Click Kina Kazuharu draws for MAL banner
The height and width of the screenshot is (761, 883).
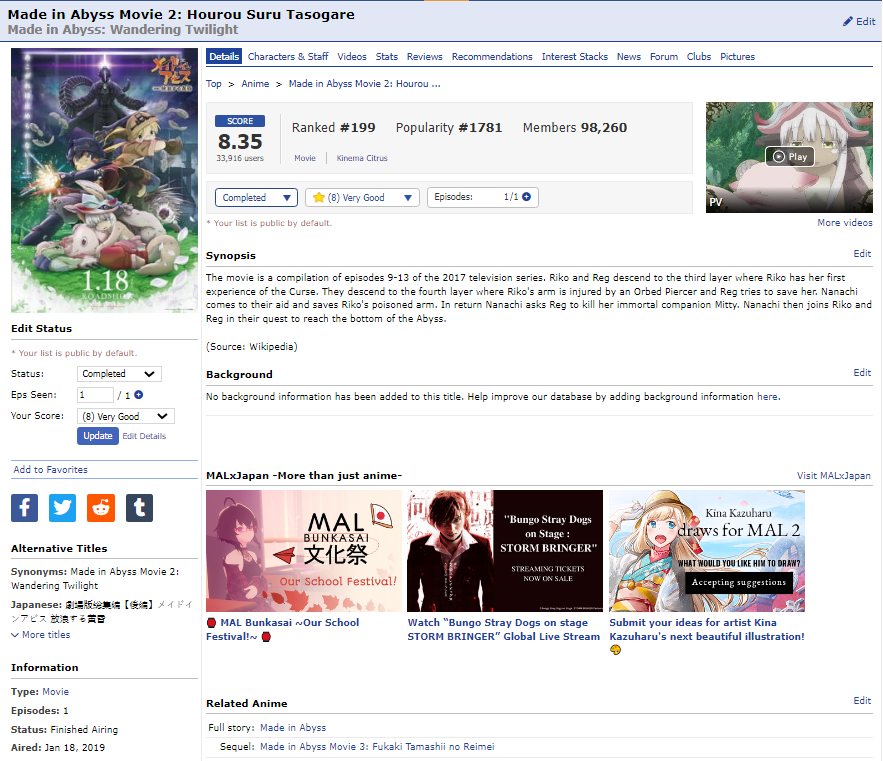[707, 551]
